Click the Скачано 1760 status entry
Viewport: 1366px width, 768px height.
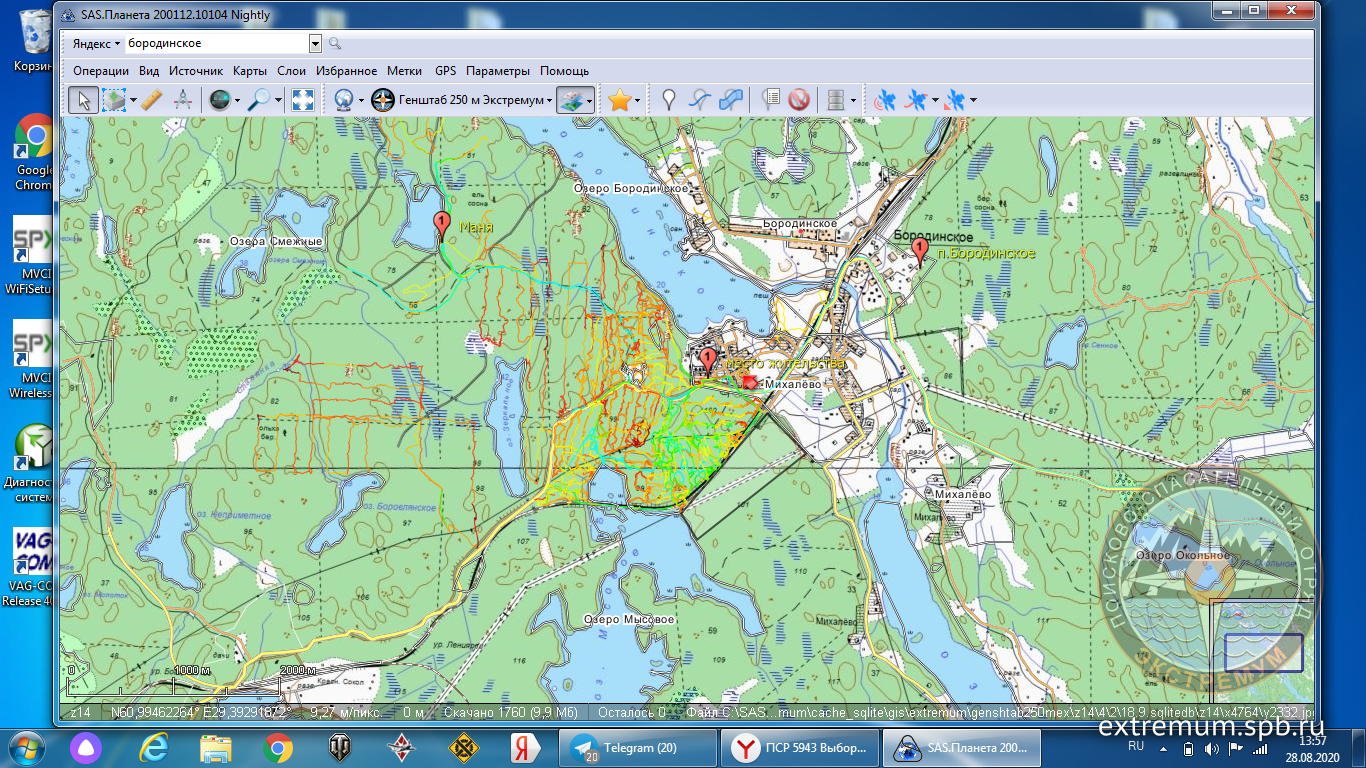click(510, 713)
